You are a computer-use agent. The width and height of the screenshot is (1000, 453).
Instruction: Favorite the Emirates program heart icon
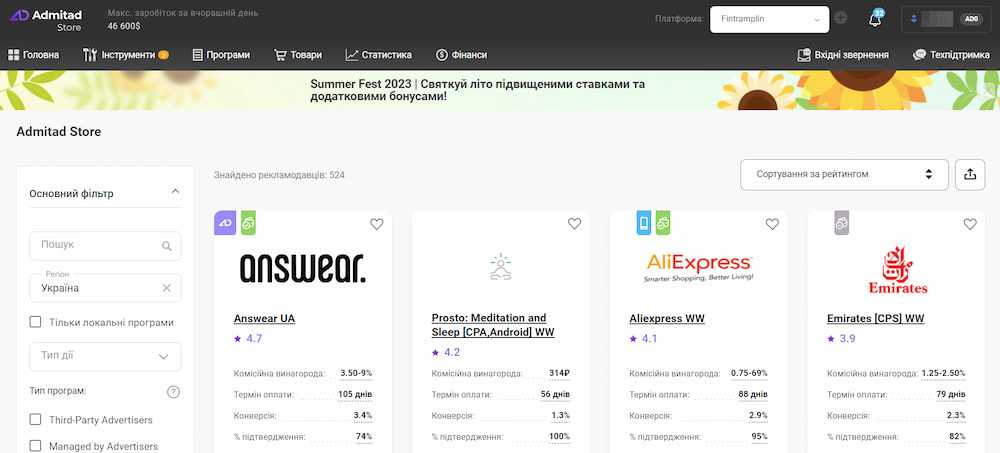coord(970,224)
